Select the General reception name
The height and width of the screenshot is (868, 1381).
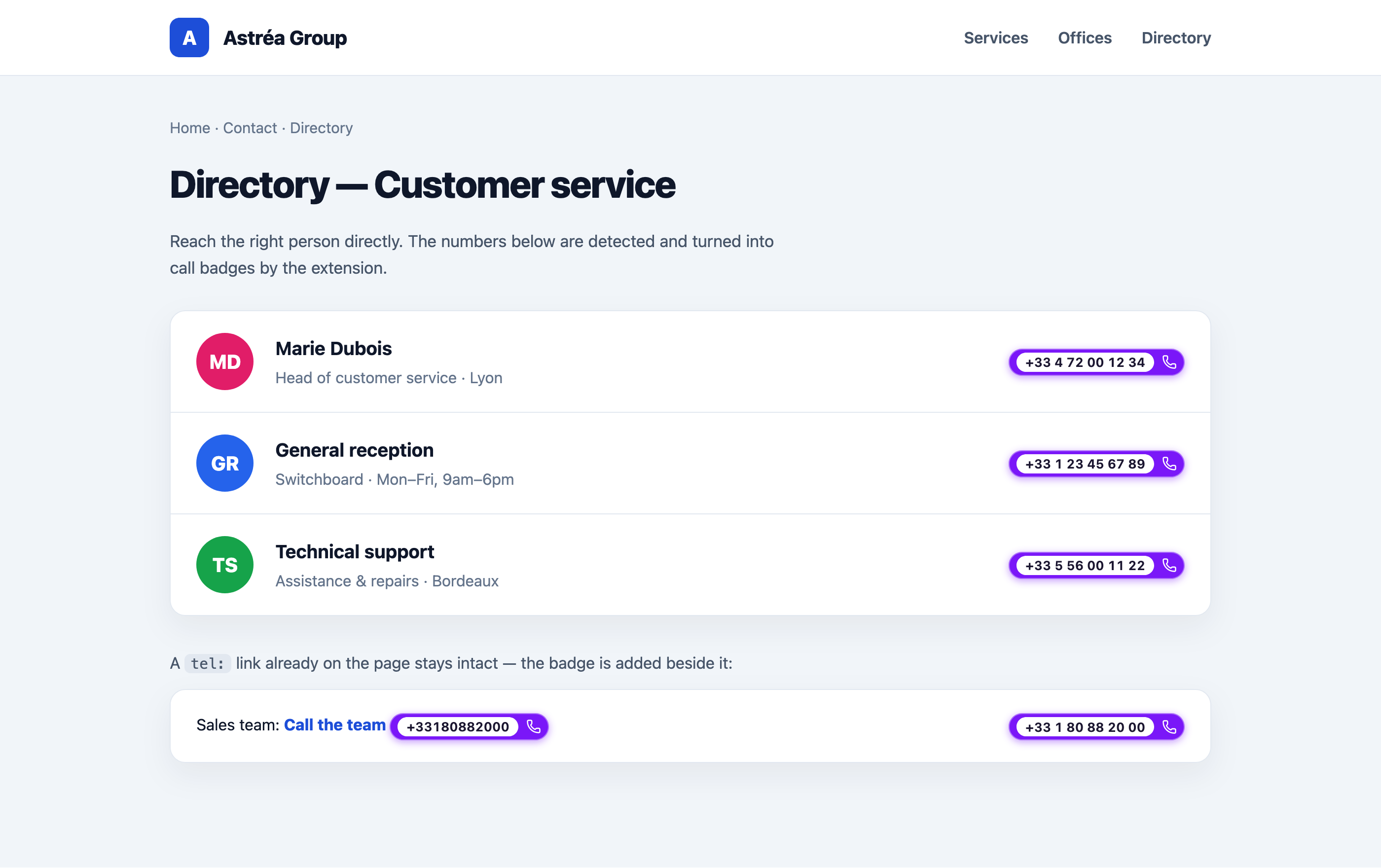pyautogui.click(x=355, y=450)
